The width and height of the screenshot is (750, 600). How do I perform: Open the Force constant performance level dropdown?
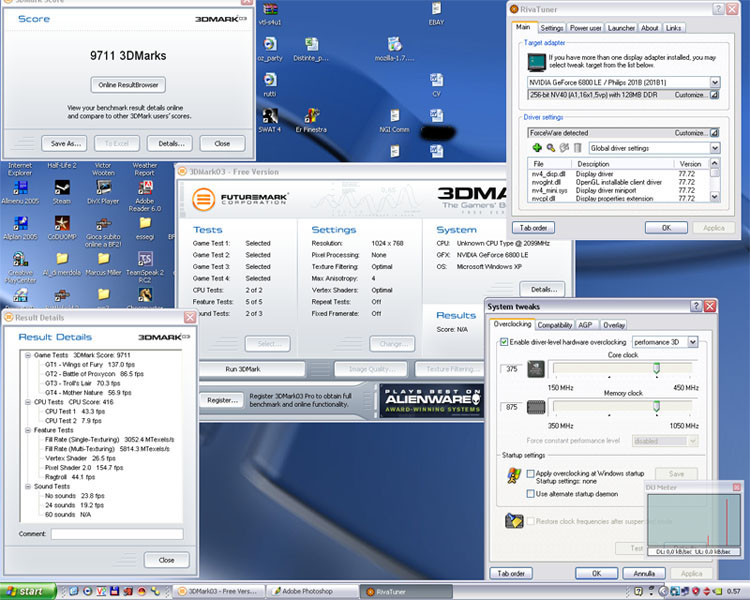(693, 441)
